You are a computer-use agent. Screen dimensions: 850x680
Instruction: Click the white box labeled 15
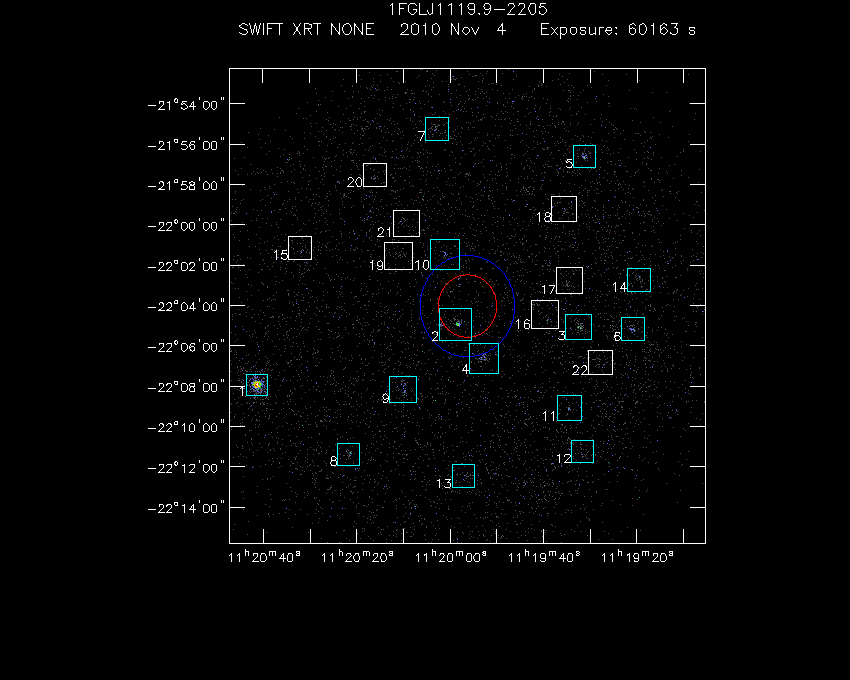point(300,248)
